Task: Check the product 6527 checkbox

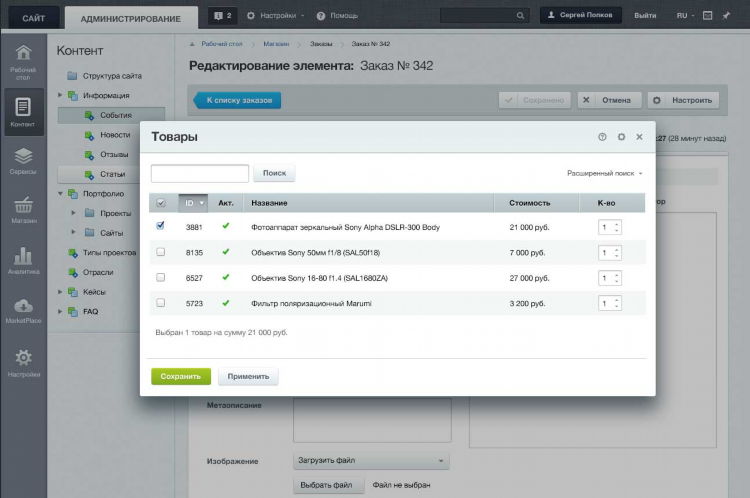Action: 161,277
